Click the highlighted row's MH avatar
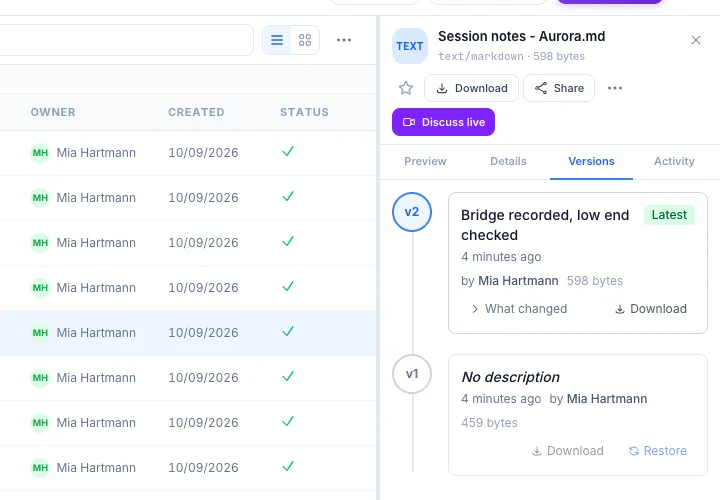 tap(40, 332)
